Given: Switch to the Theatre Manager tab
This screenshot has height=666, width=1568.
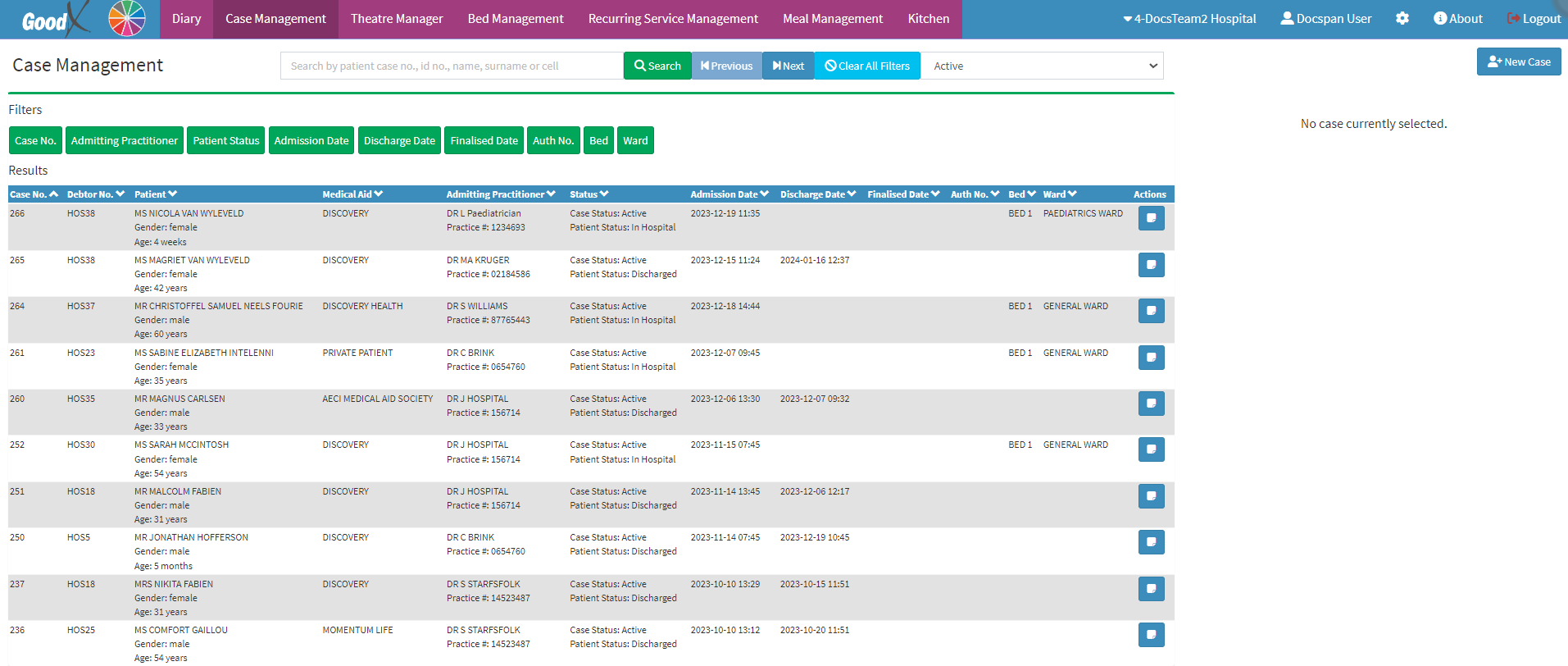Looking at the screenshot, I should (397, 19).
